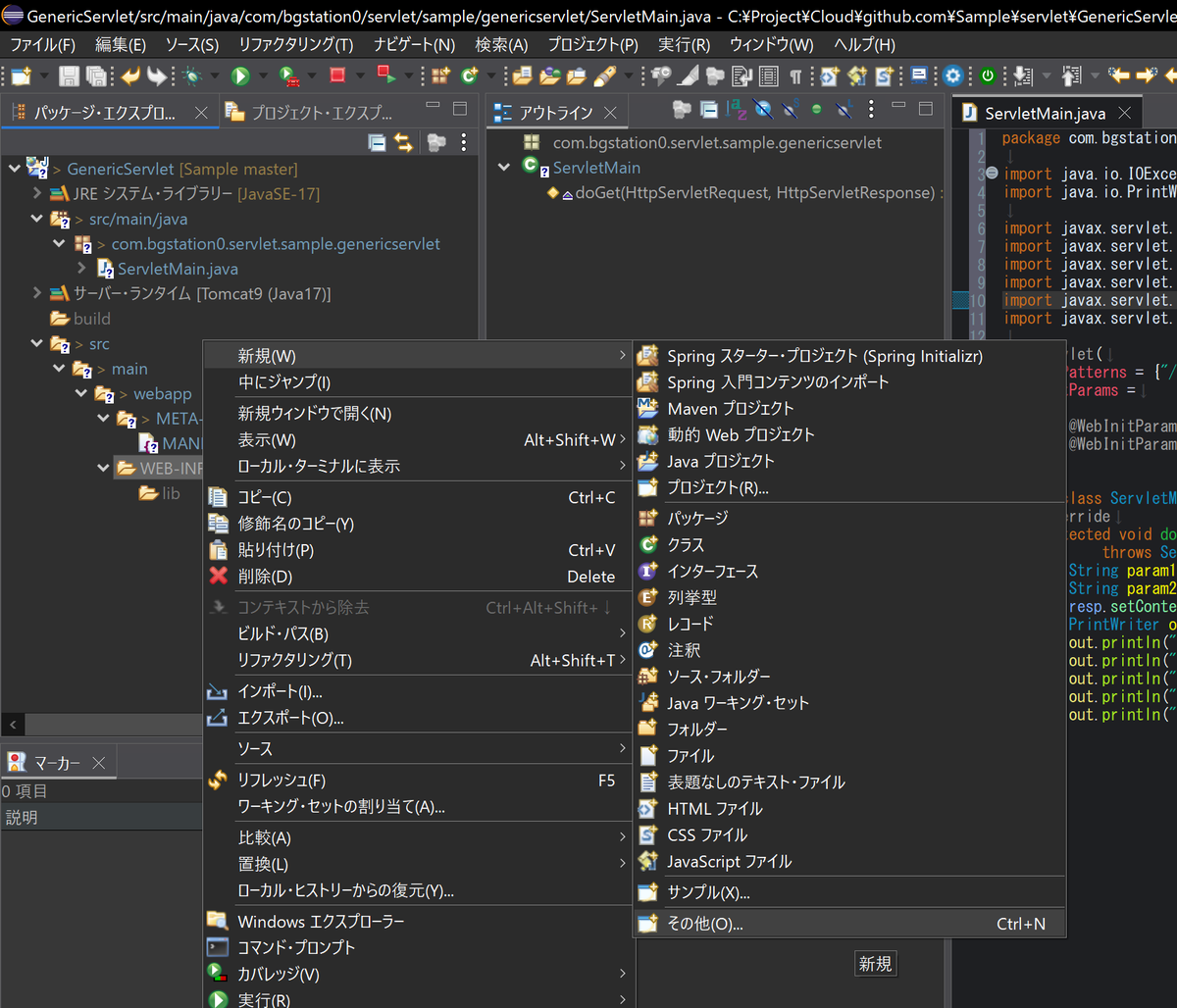This screenshot has height=1008, width=1177.
Task: Click the red Stop square toolbar icon
Action: [x=337, y=76]
